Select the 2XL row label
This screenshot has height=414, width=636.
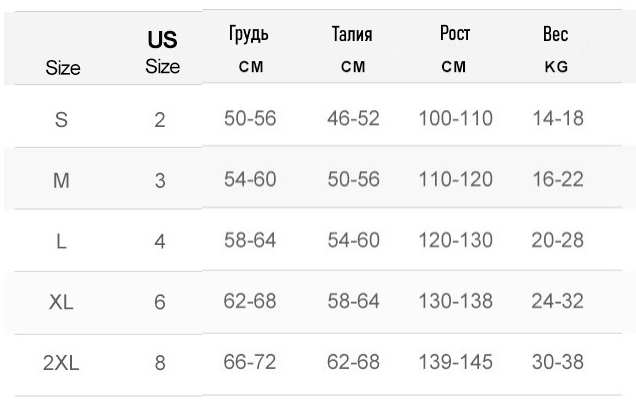pos(61,363)
